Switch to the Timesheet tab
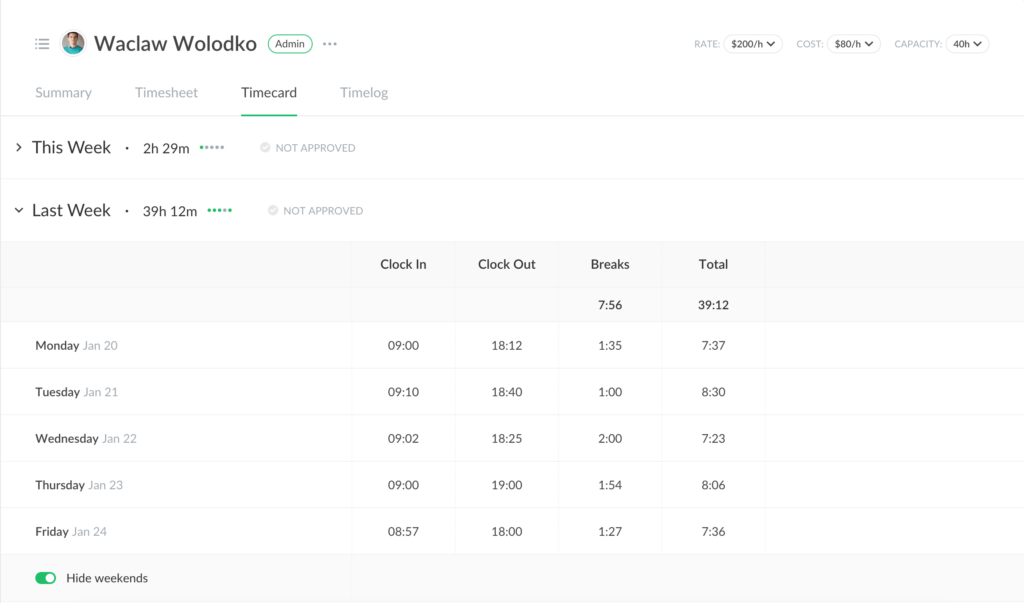Viewport: 1024px width, 603px height. point(166,93)
